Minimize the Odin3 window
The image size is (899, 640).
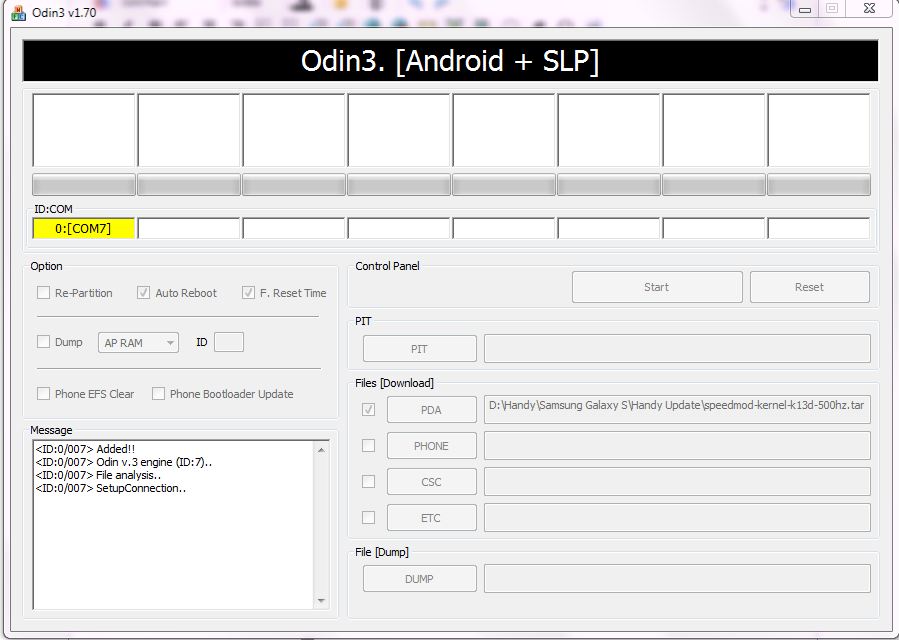(804, 9)
